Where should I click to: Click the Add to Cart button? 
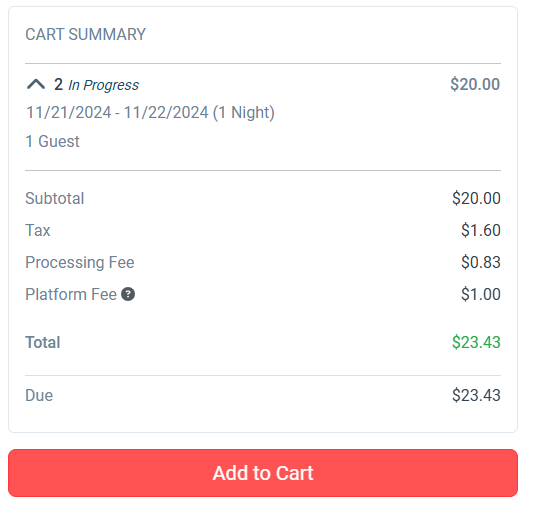(x=263, y=473)
